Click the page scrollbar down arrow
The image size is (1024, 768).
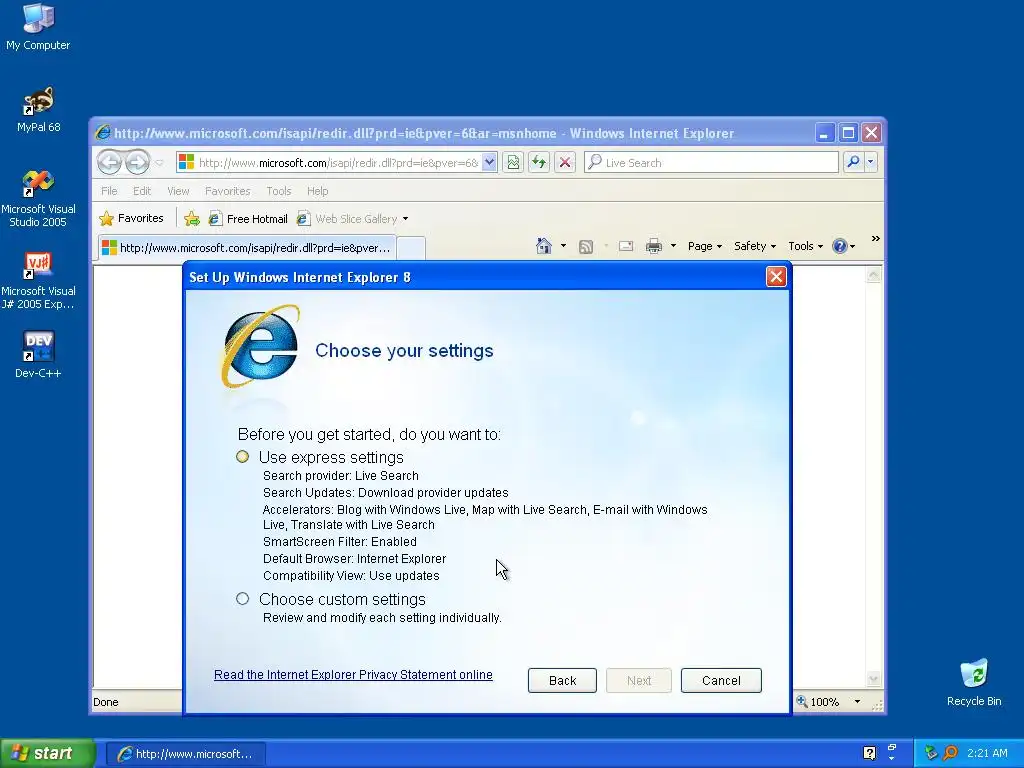pos(873,680)
